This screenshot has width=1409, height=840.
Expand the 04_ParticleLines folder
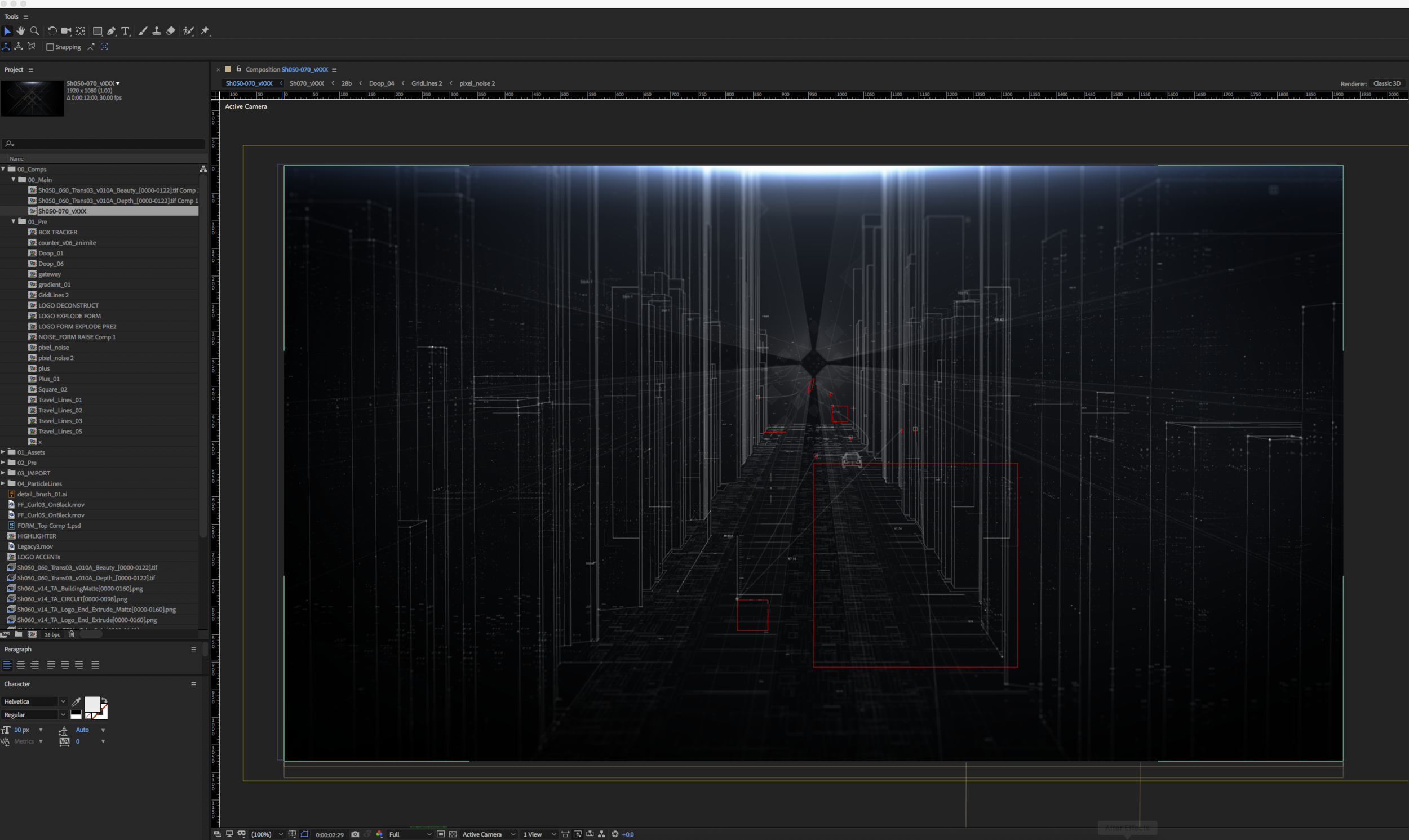[x=3, y=484]
